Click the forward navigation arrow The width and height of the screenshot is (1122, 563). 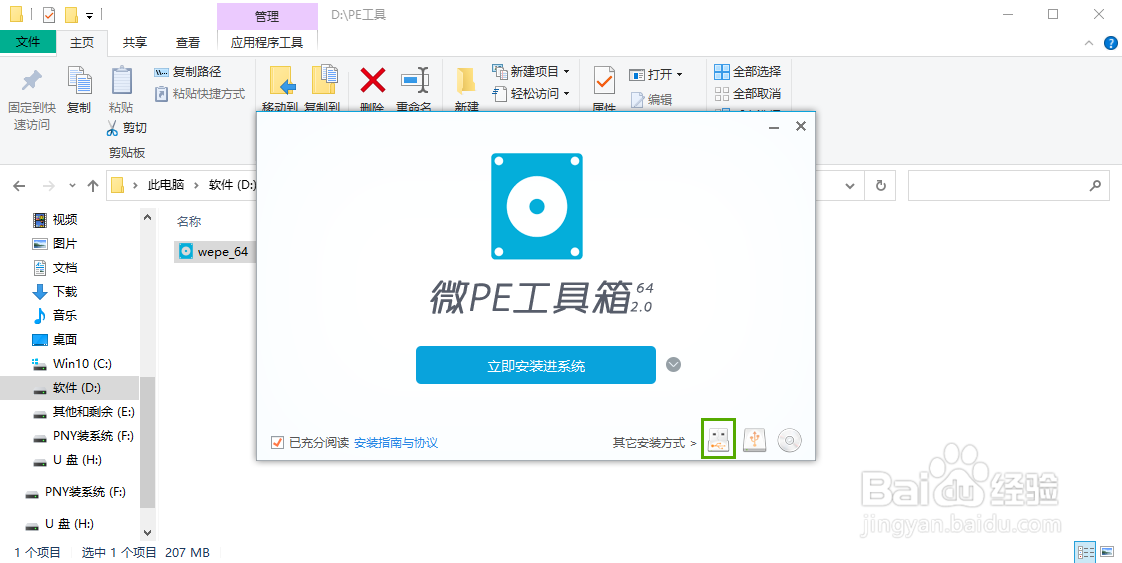[49, 186]
